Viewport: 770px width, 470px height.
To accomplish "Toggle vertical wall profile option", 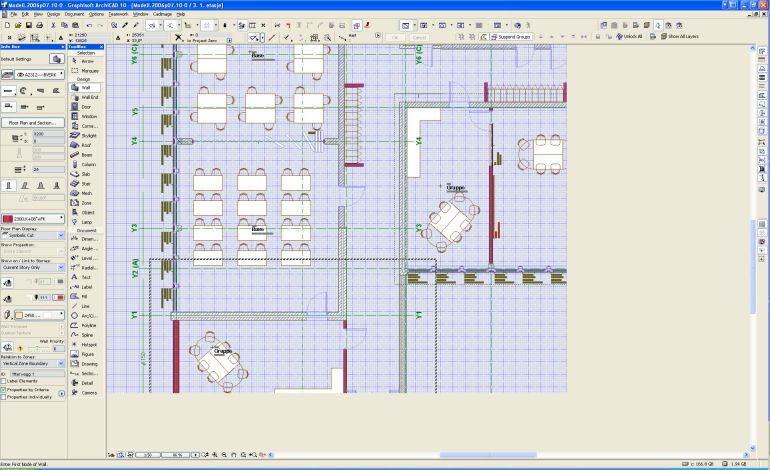I will (8, 185).
